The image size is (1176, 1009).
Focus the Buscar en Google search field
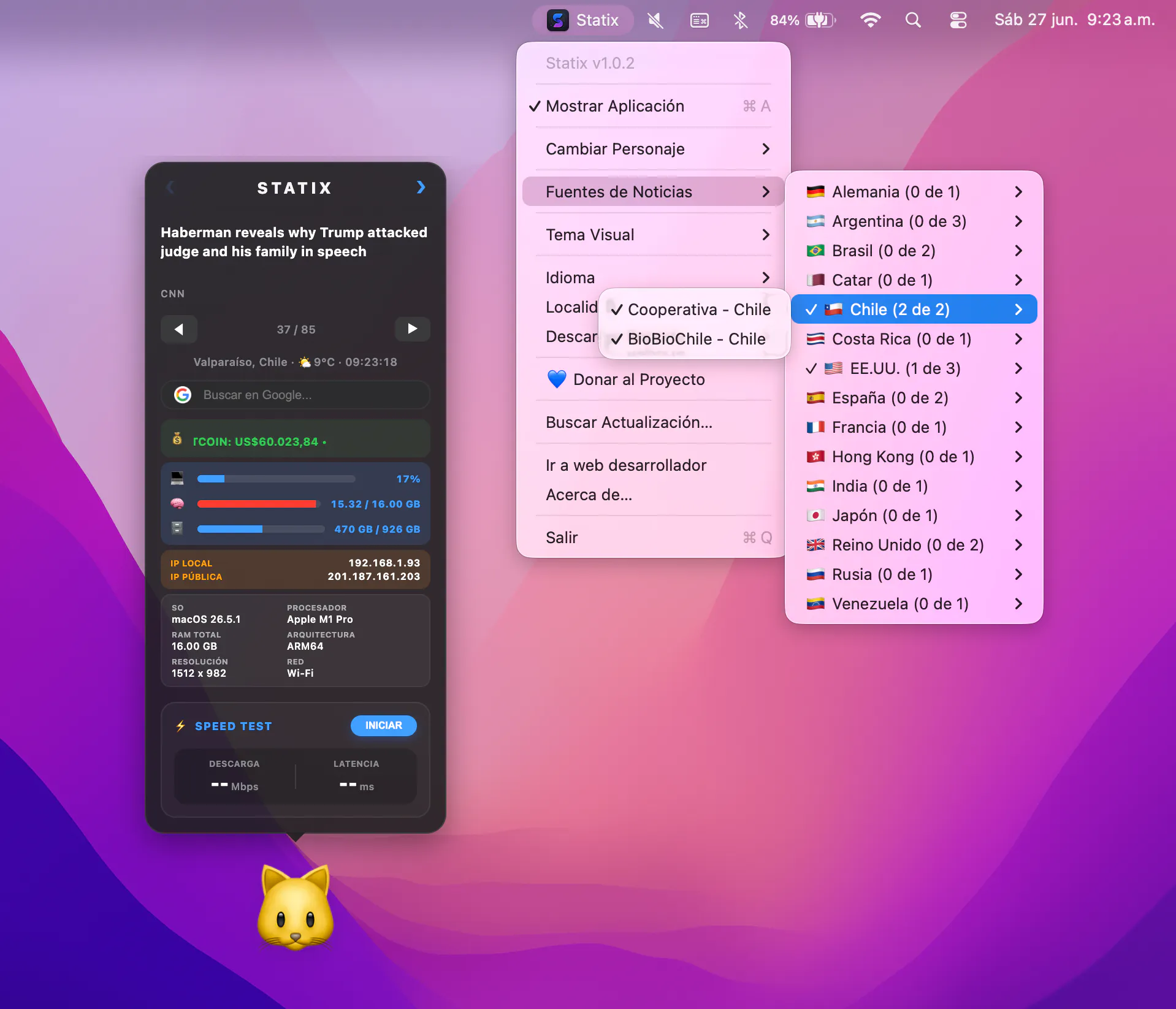tap(296, 395)
